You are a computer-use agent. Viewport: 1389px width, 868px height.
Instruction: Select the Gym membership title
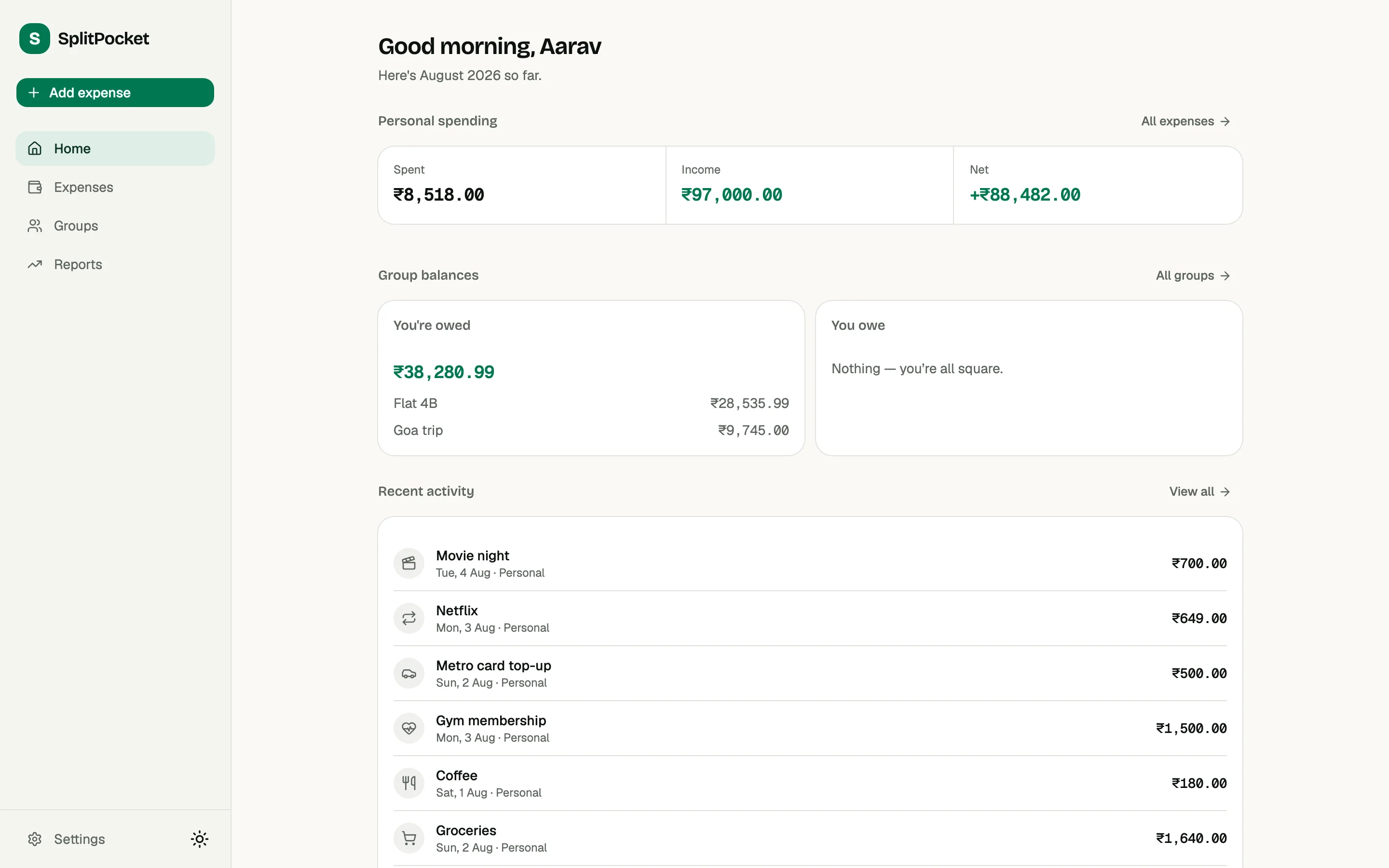(x=491, y=720)
